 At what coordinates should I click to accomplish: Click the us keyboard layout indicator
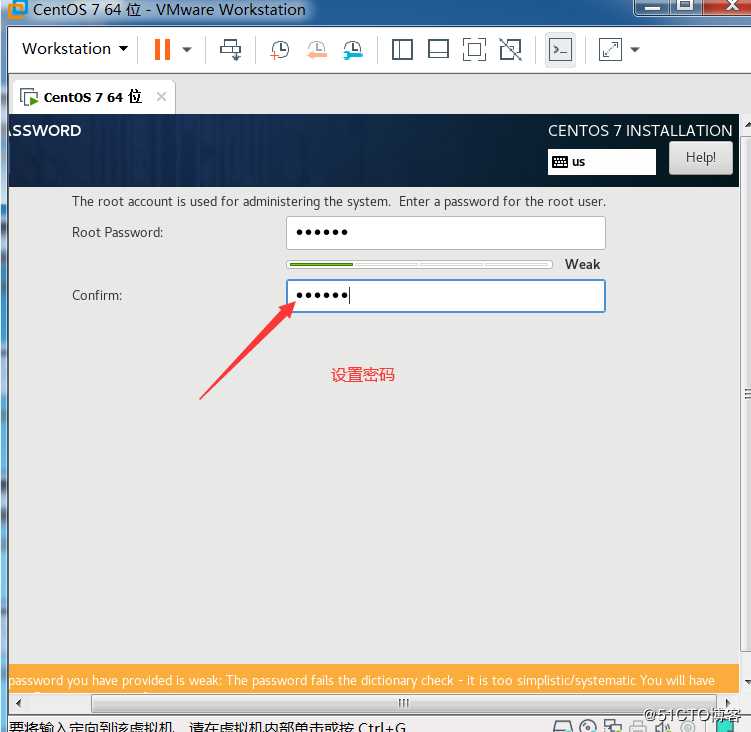coord(602,162)
